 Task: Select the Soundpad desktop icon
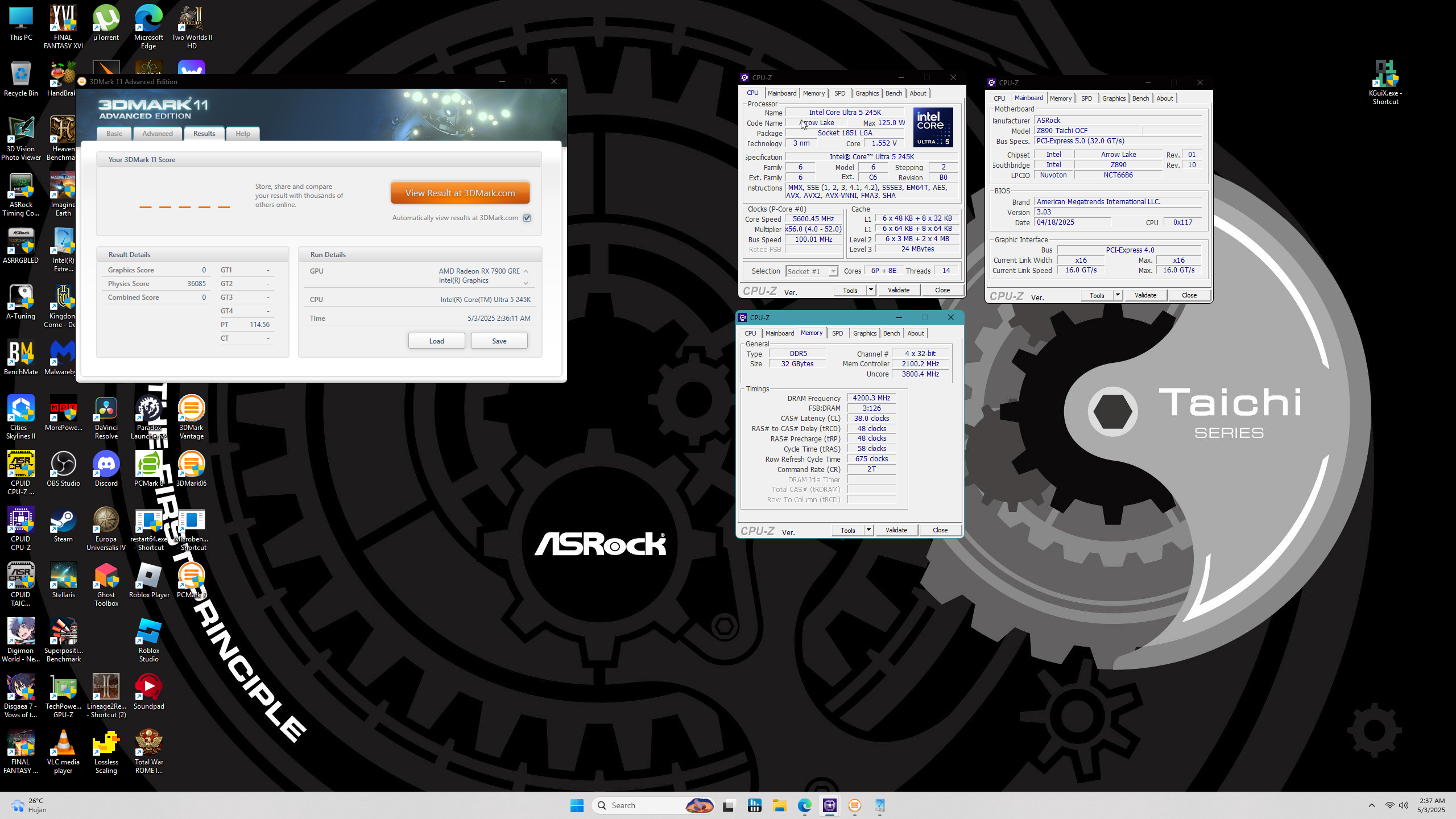tap(149, 692)
